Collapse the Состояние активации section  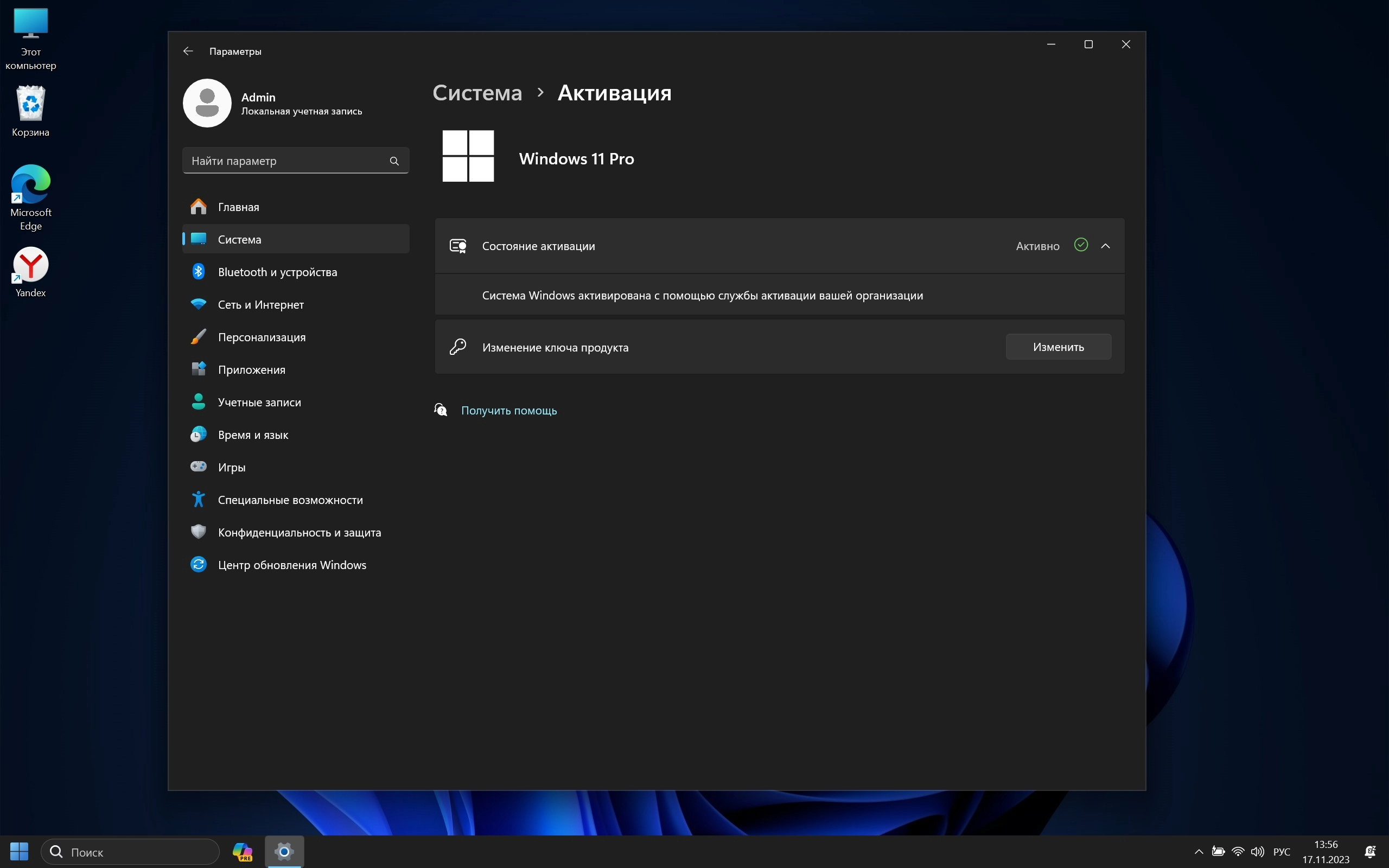pos(1105,246)
